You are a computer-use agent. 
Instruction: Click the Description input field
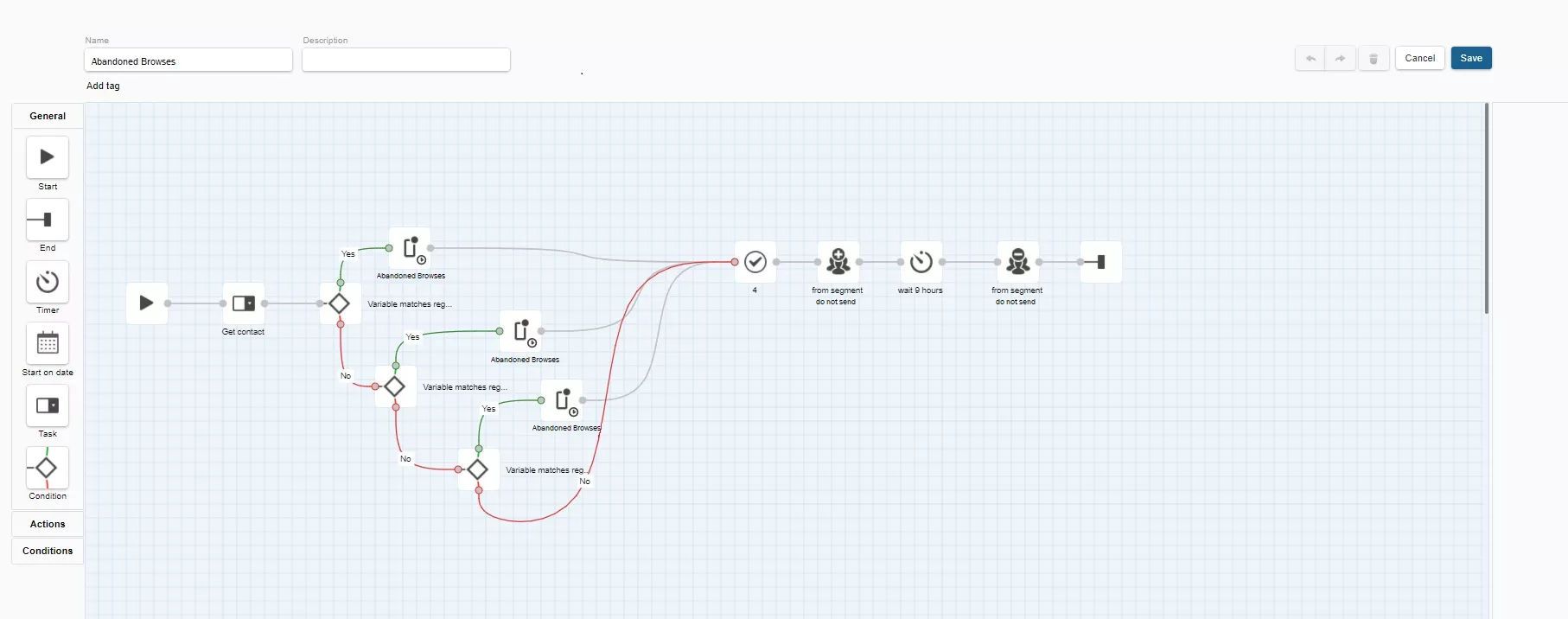[x=406, y=61]
